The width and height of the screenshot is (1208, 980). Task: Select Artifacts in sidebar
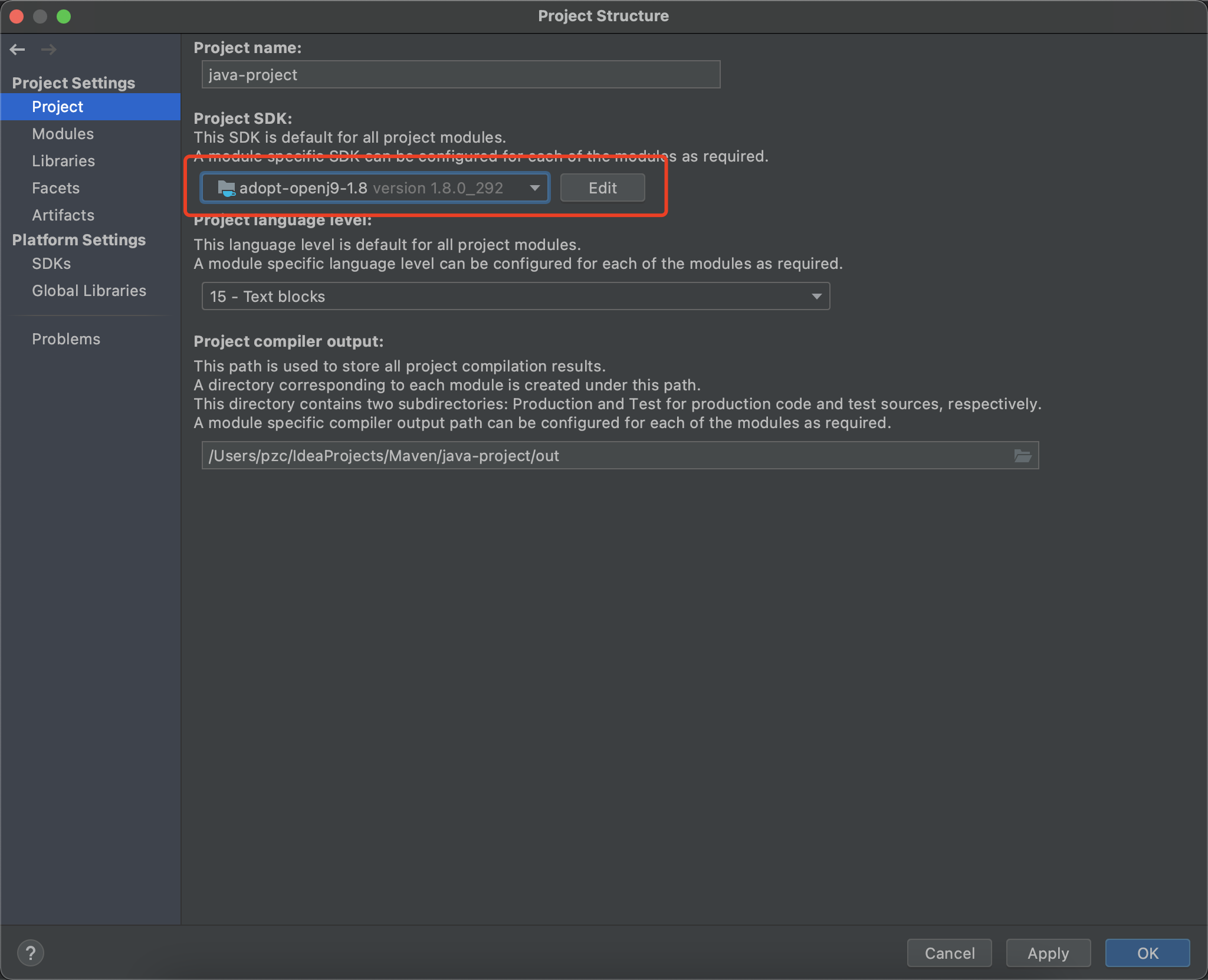tap(63, 215)
